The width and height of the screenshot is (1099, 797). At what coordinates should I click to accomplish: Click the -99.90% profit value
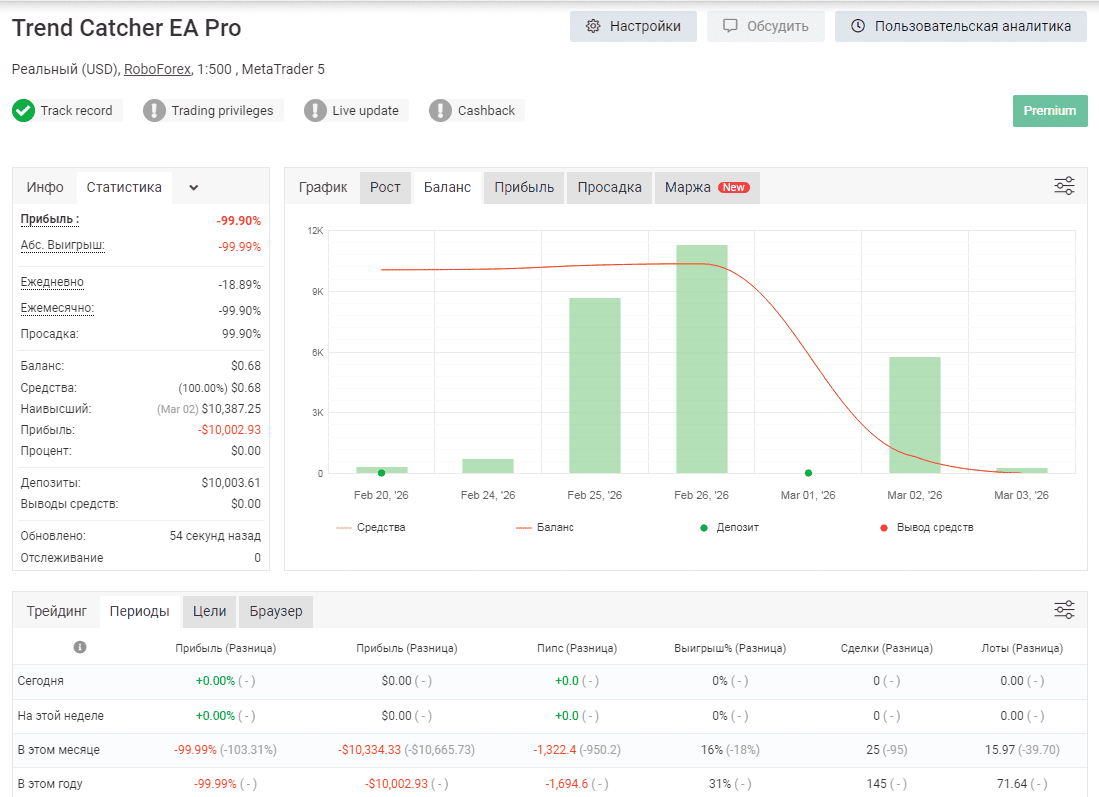[238, 221]
